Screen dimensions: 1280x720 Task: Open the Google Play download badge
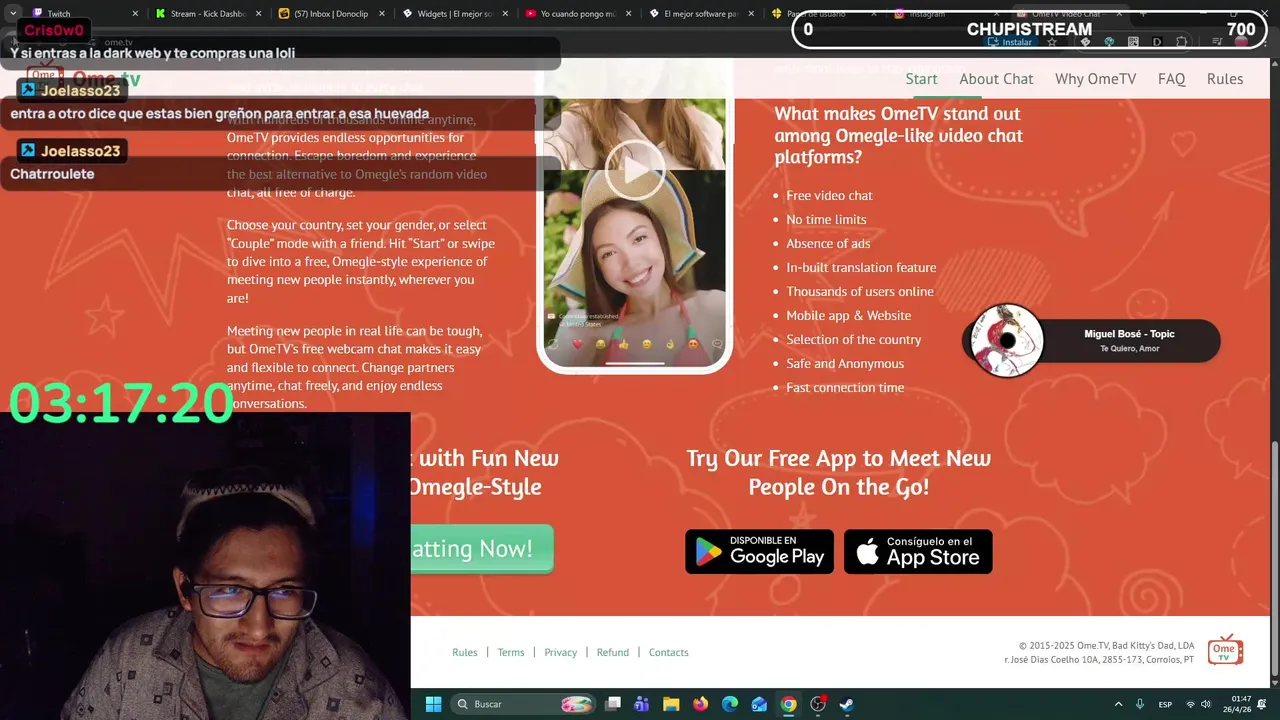coord(759,551)
